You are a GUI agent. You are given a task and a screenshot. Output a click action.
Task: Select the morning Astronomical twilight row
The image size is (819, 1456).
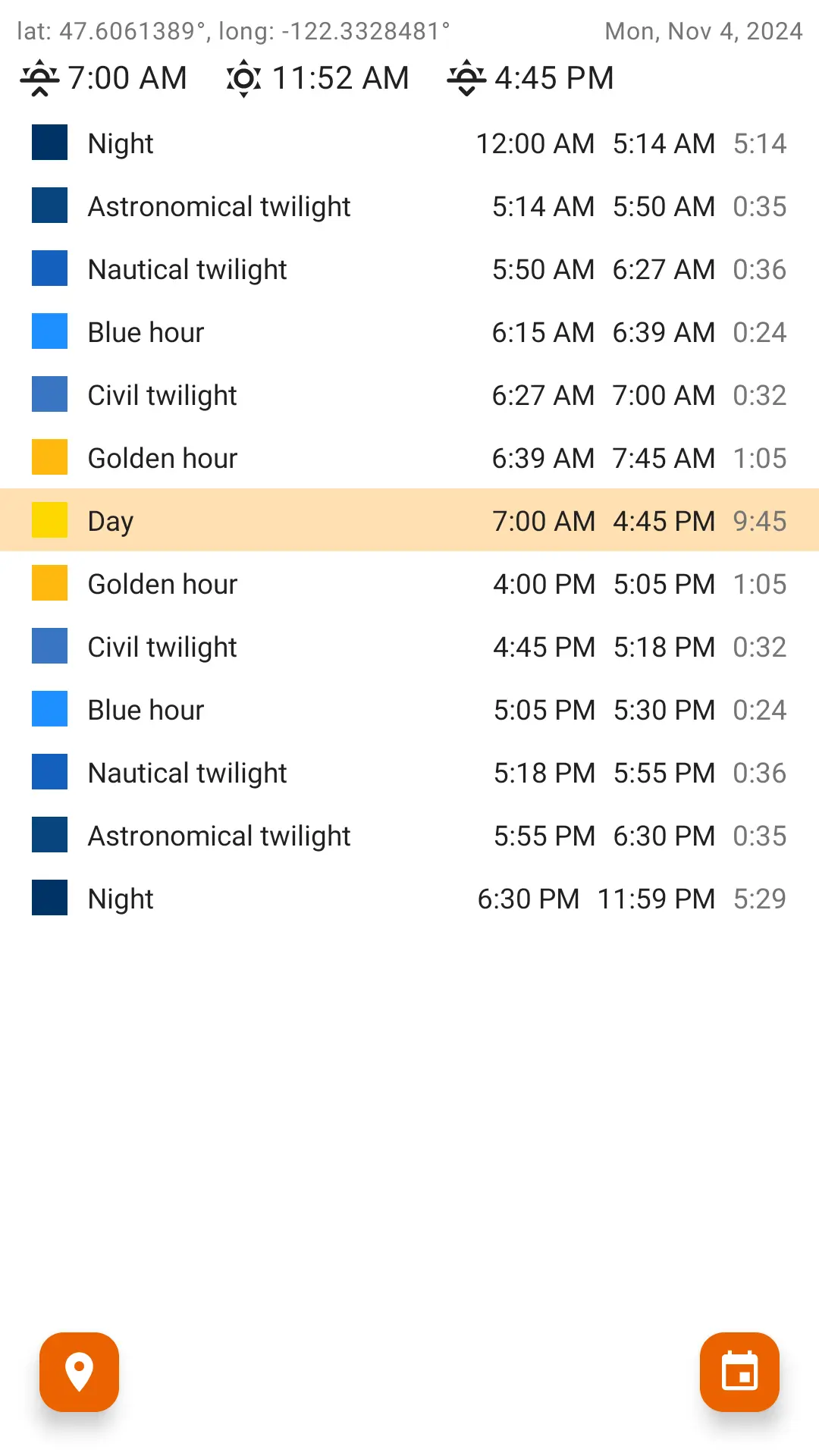pos(409,206)
